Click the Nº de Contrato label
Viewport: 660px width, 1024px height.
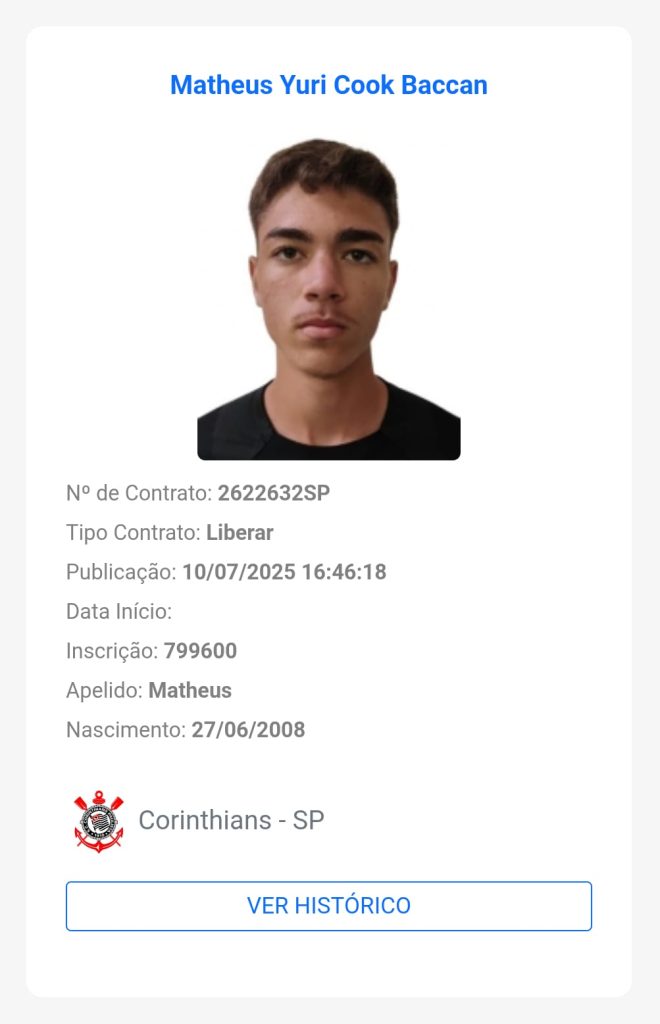(140, 493)
